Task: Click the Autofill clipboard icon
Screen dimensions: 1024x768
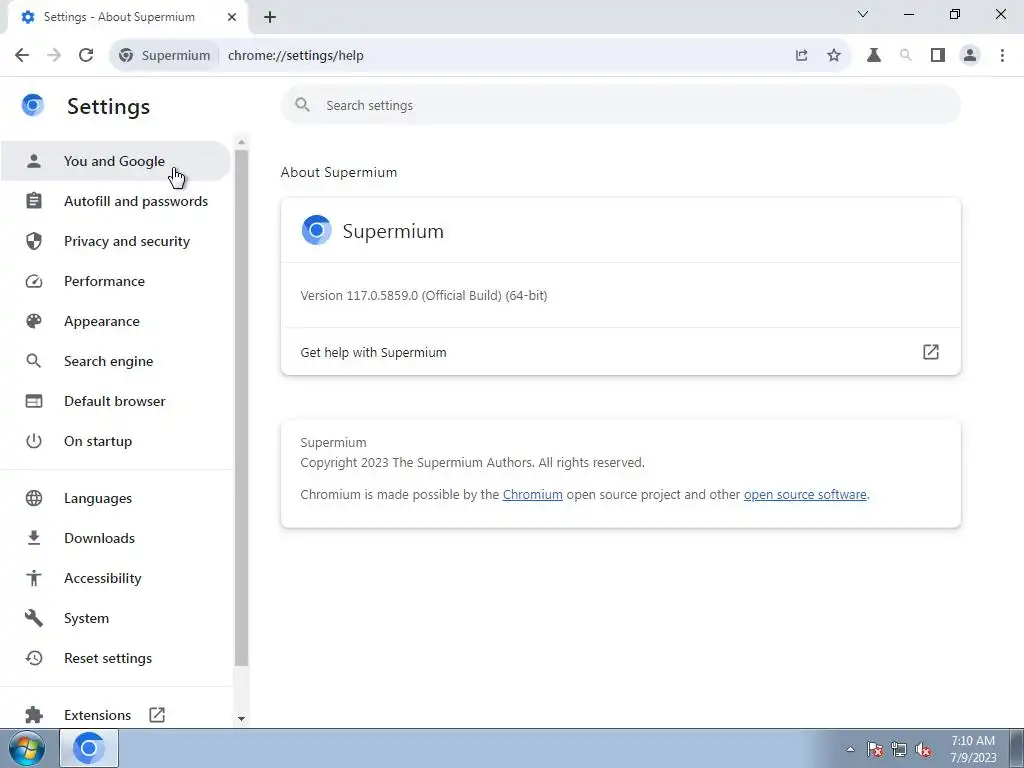Action: pos(34,200)
